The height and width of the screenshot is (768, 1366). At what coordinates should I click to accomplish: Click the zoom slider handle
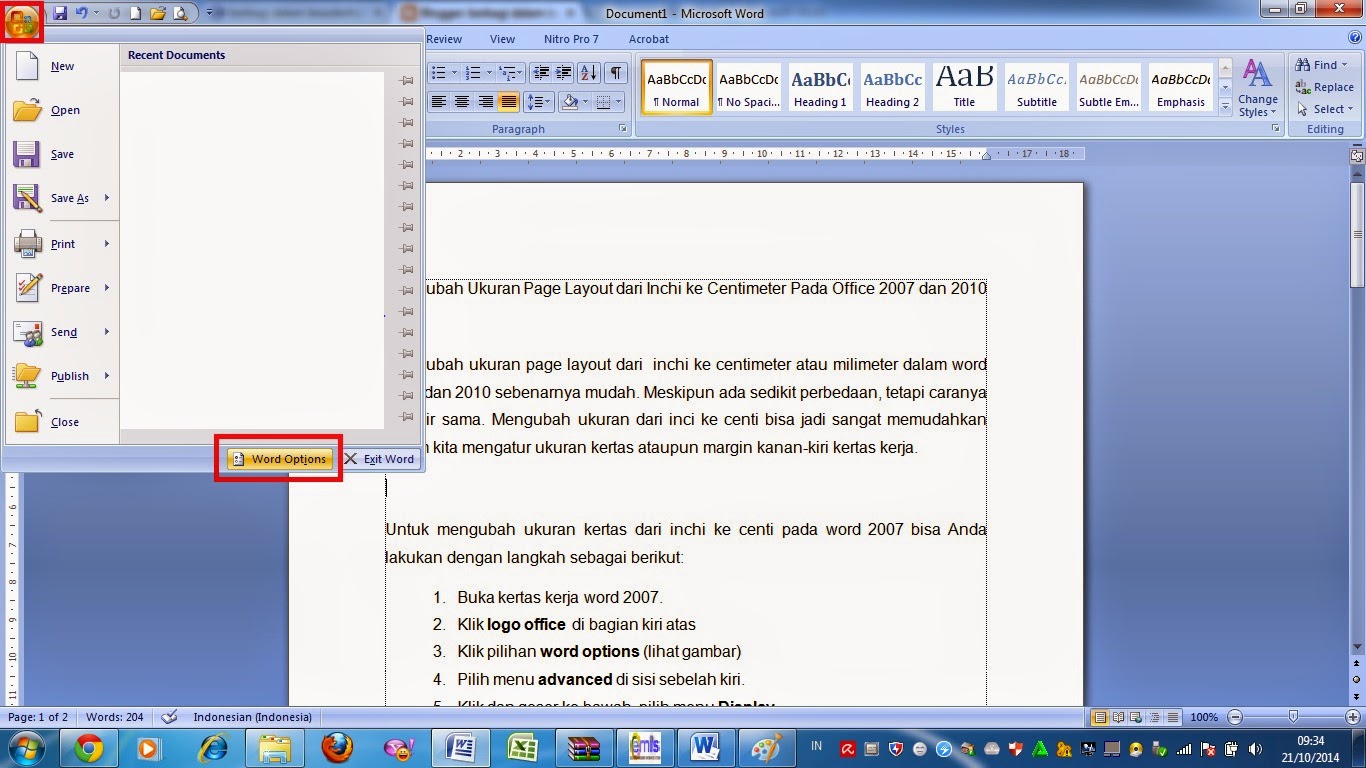(1294, 717)
